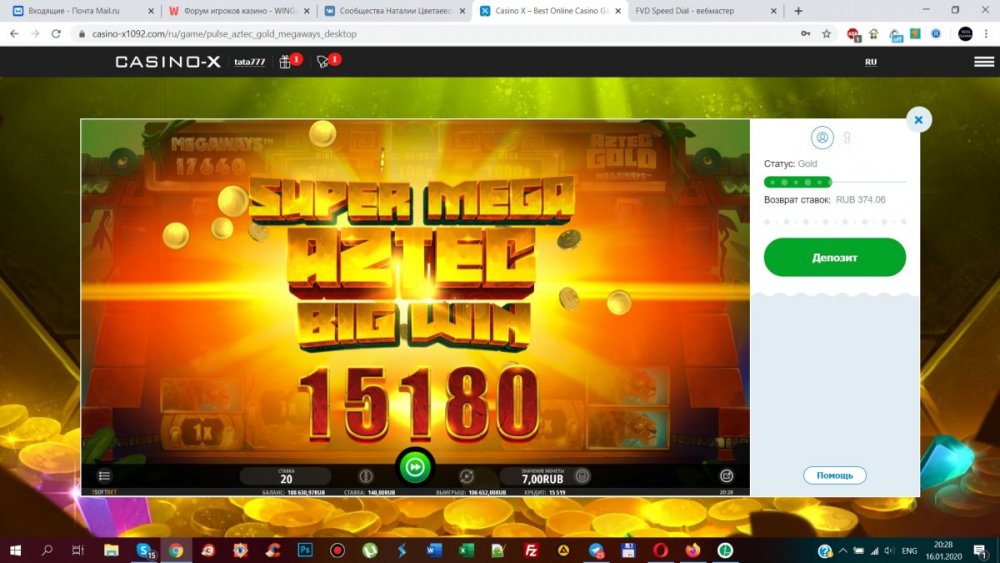The image size is (1000, 563).
Task: Toggle fullscreen icon at game bar right
Action: point(727,476)
